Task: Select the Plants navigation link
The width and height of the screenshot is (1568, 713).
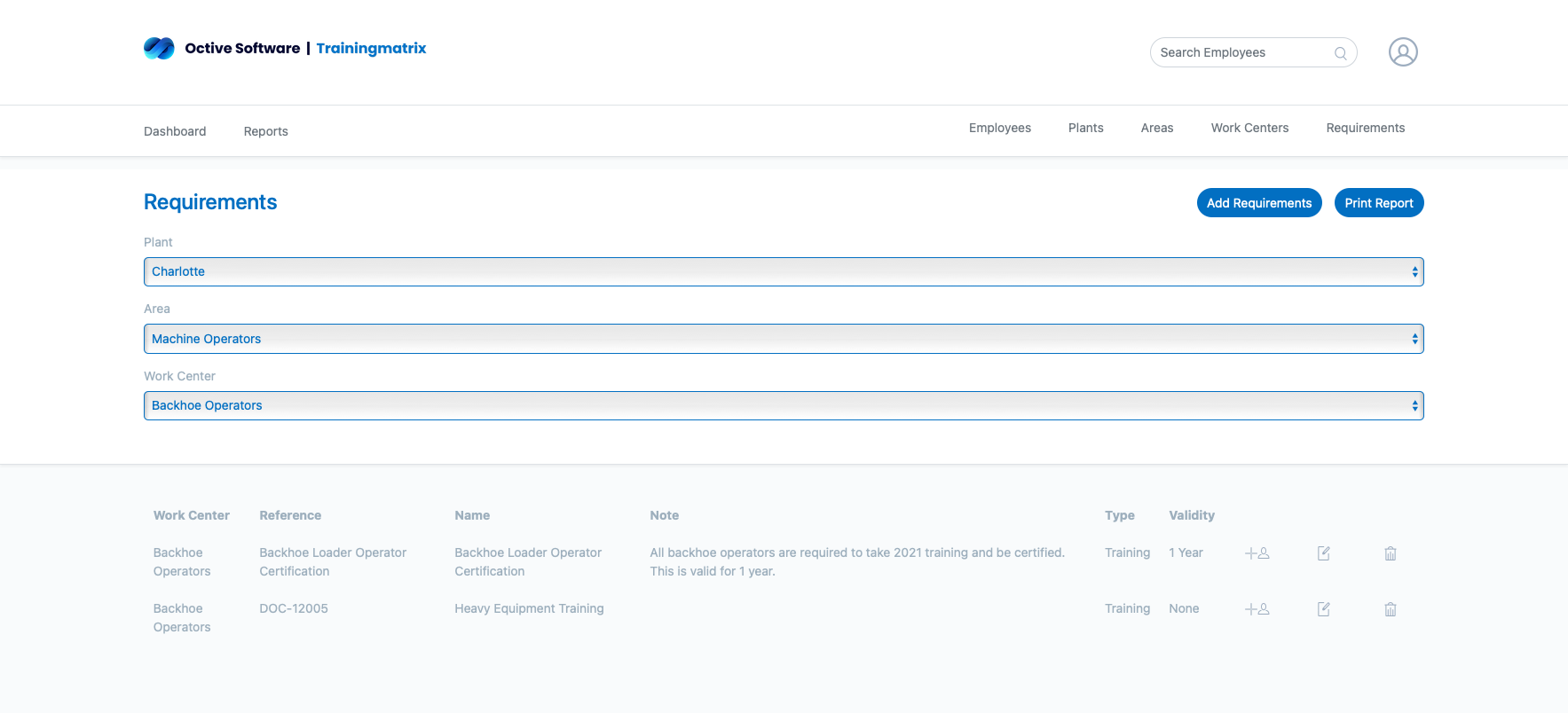Action: click(1085, 128)
